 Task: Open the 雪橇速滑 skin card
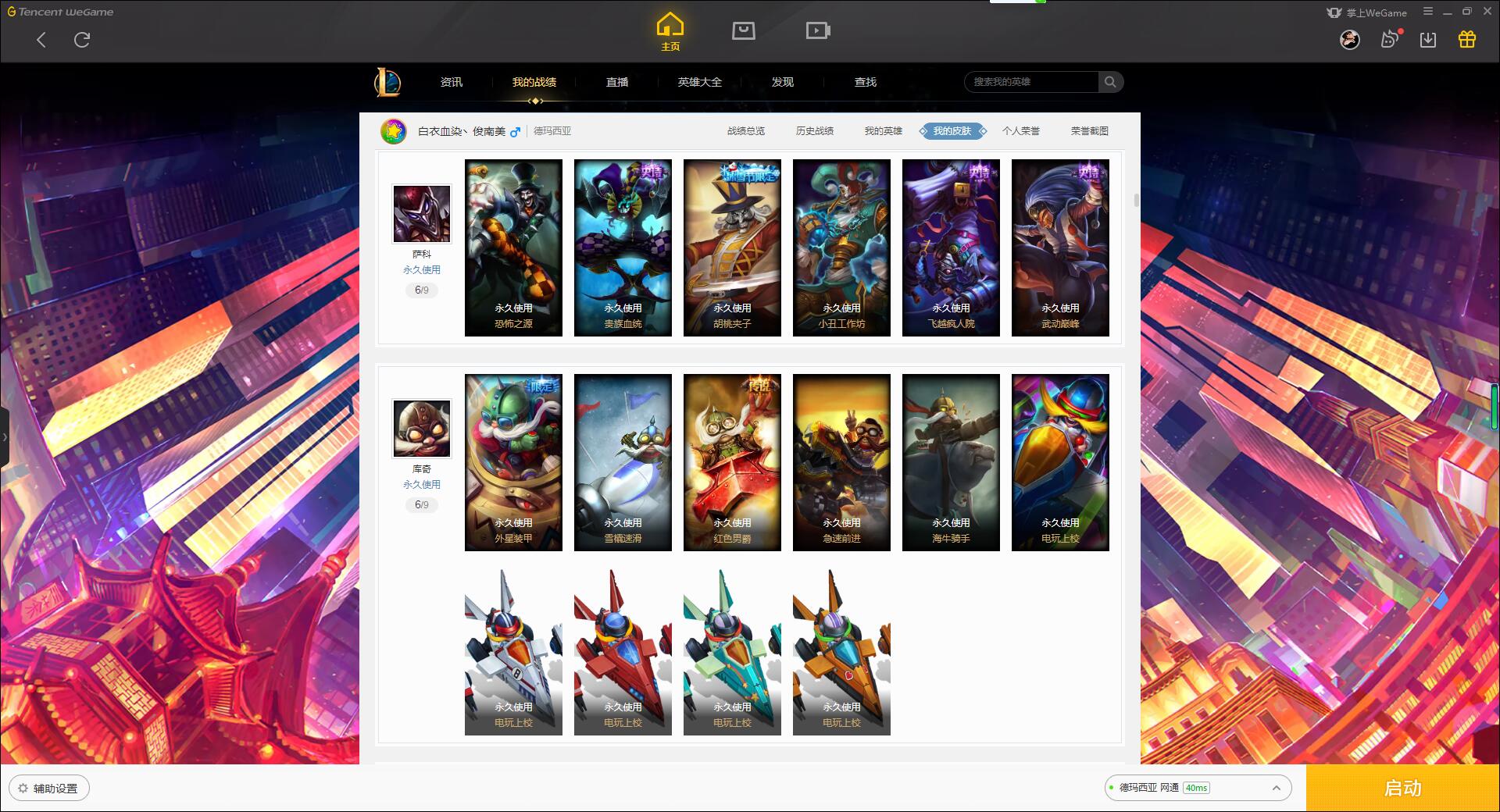coord(623,463)
